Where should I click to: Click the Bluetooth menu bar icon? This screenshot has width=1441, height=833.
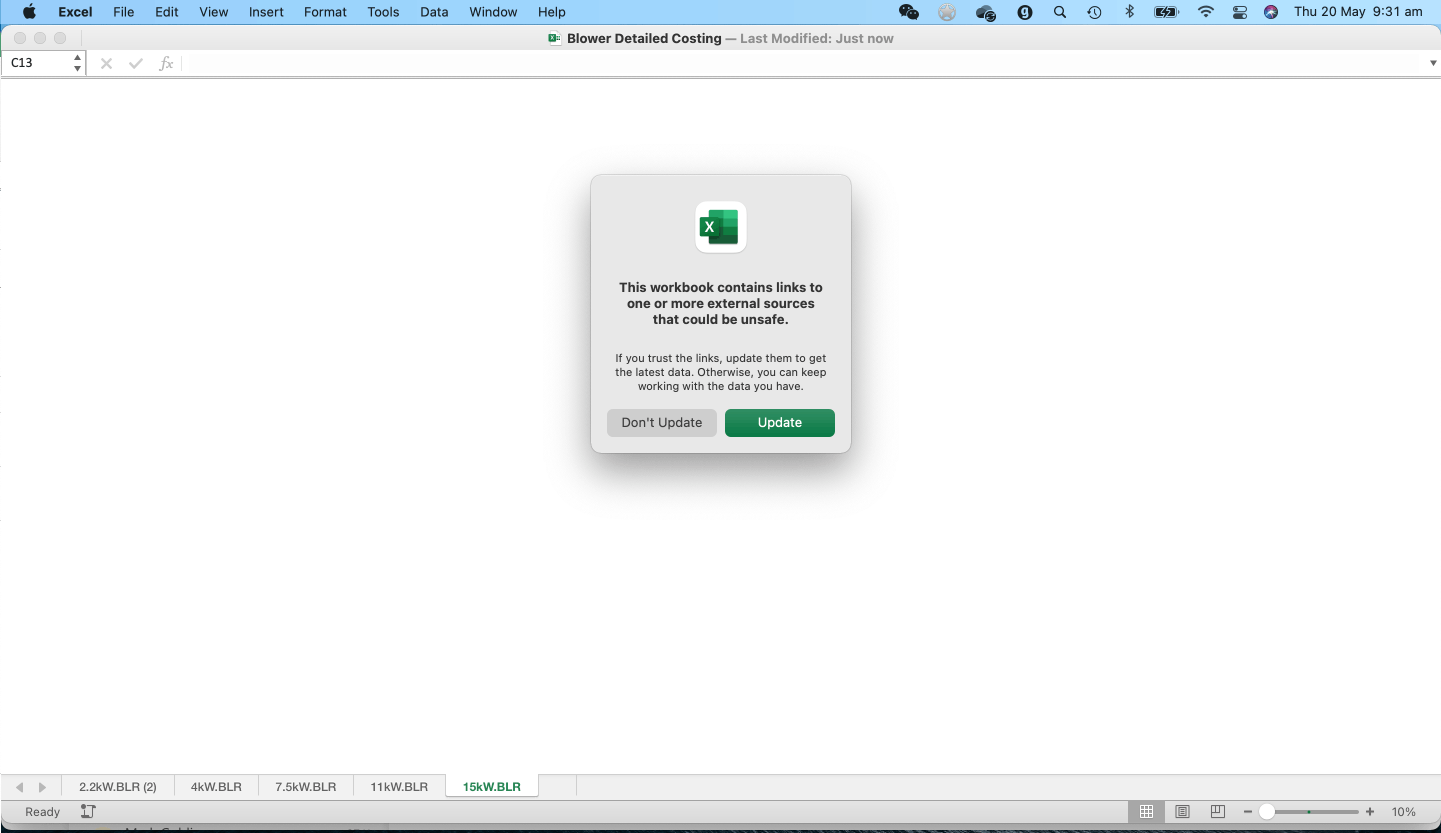pos(1130,12)
